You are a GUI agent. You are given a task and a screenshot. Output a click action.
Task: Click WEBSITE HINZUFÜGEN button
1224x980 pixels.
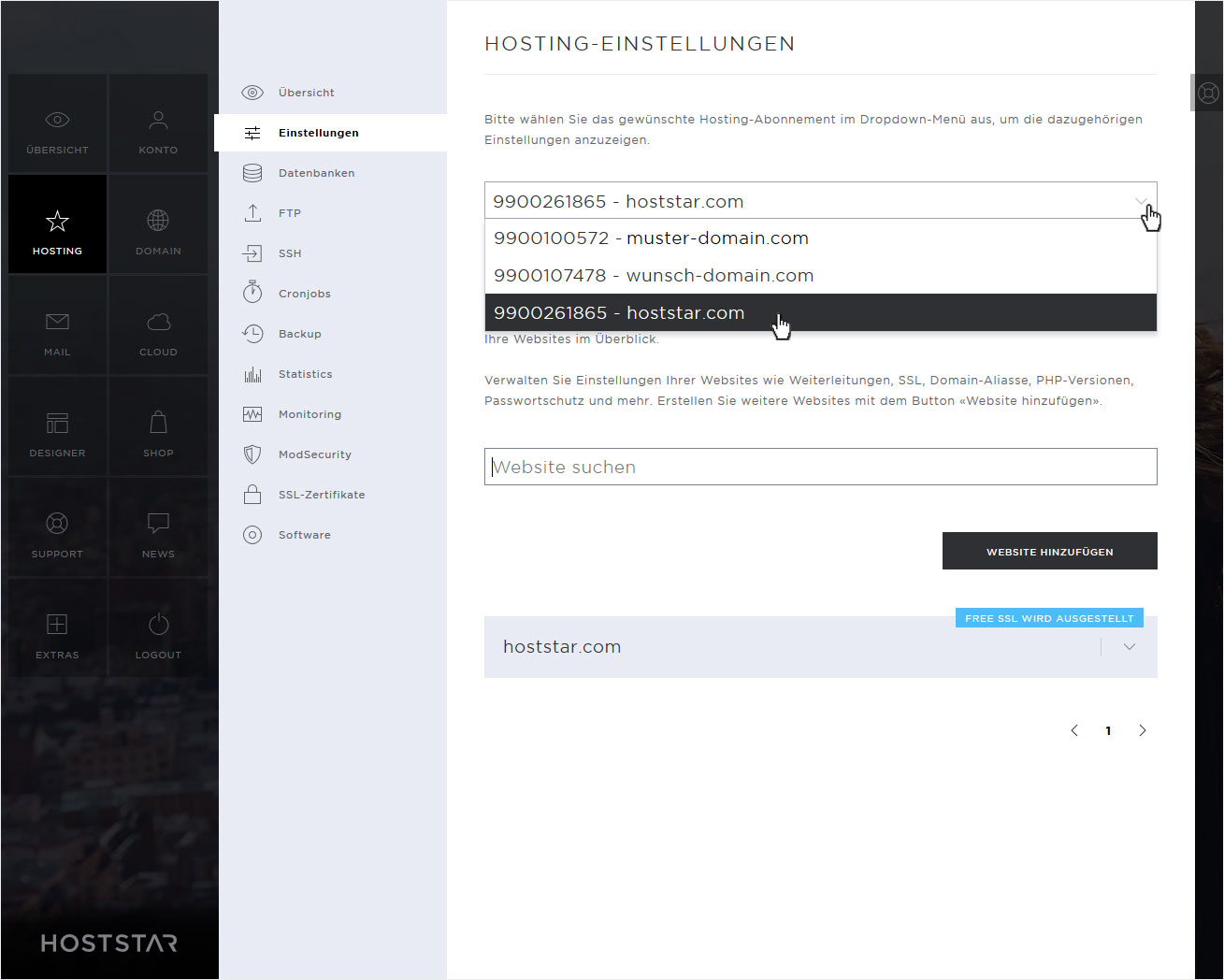click(x=1050, y=551)
